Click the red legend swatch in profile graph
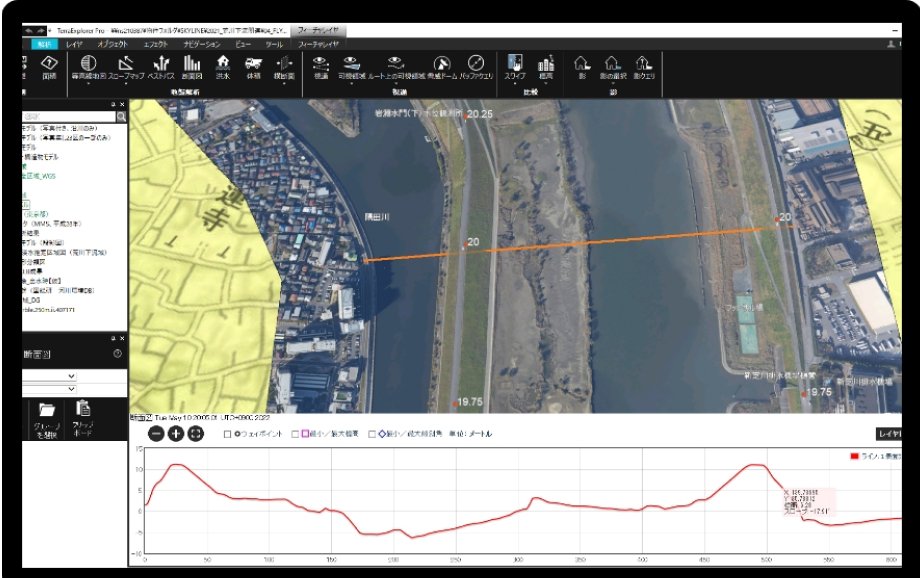 pos(854,457)
